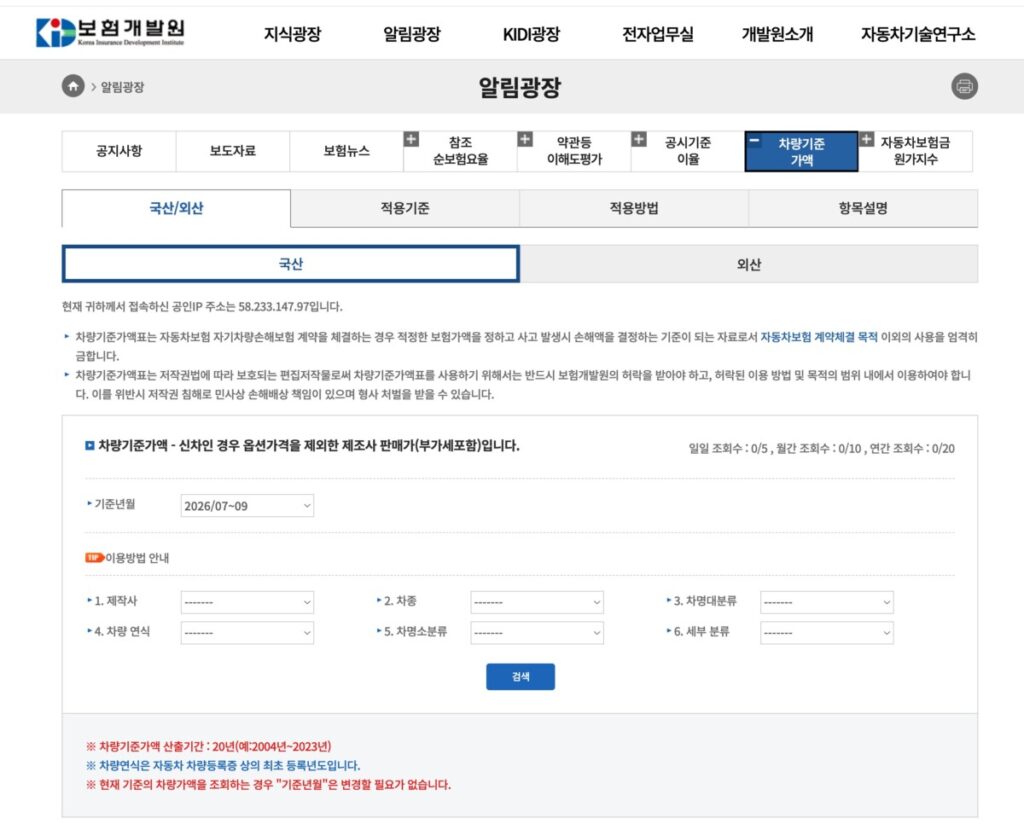Click the 알림광장 page heading

[x=520, y=87]
